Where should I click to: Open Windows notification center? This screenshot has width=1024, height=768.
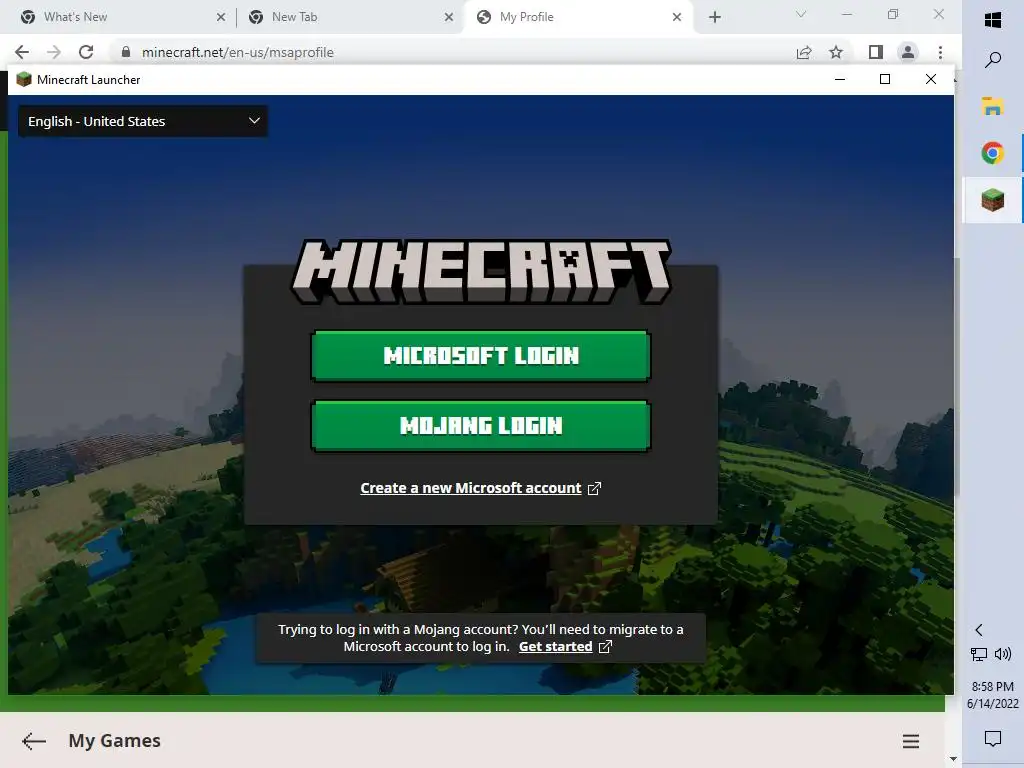click(x=993, y=738)
